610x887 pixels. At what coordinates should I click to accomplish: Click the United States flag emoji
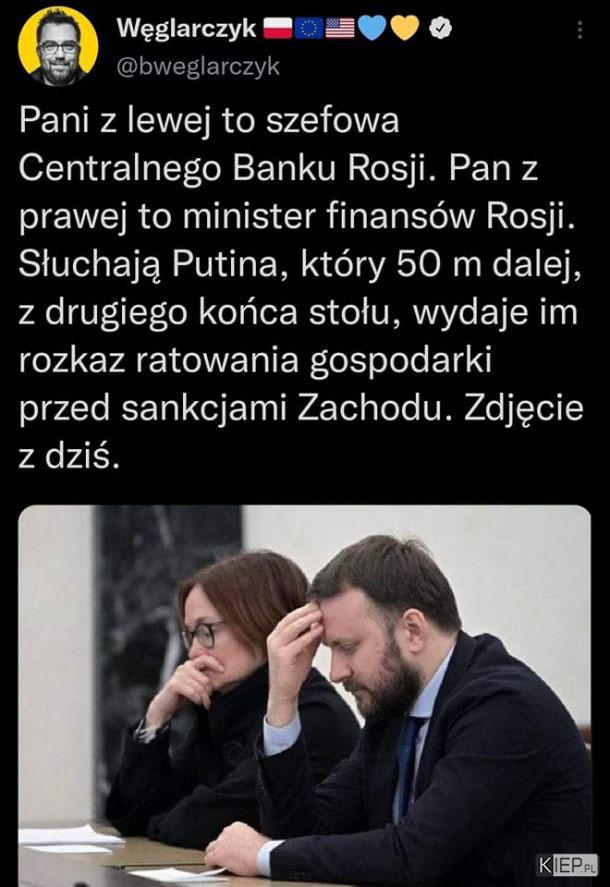(340, 28)
